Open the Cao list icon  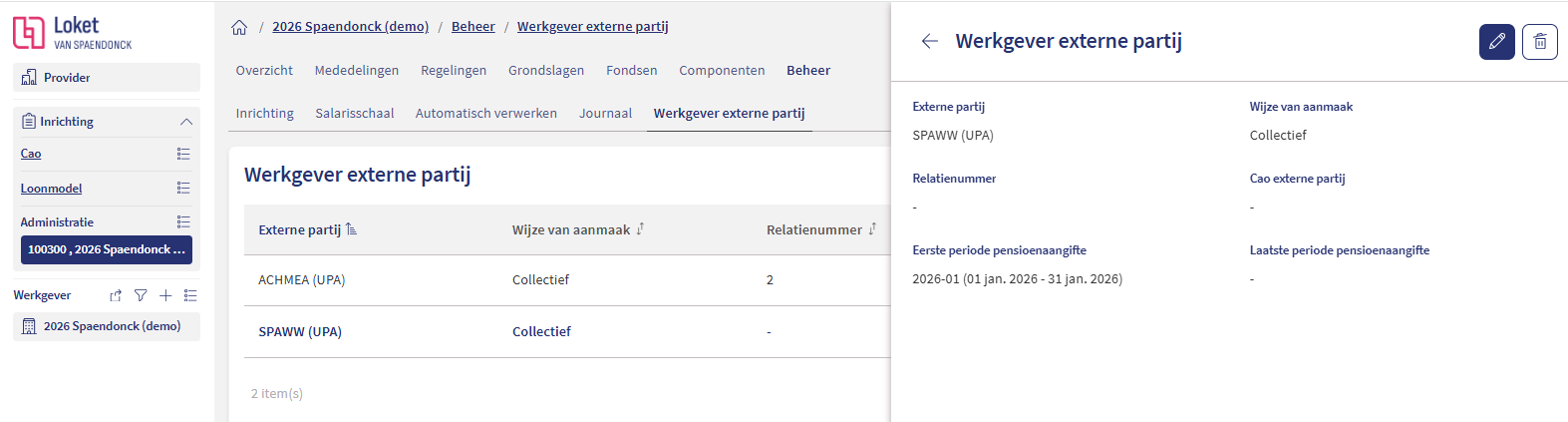[x=183, y=154]
